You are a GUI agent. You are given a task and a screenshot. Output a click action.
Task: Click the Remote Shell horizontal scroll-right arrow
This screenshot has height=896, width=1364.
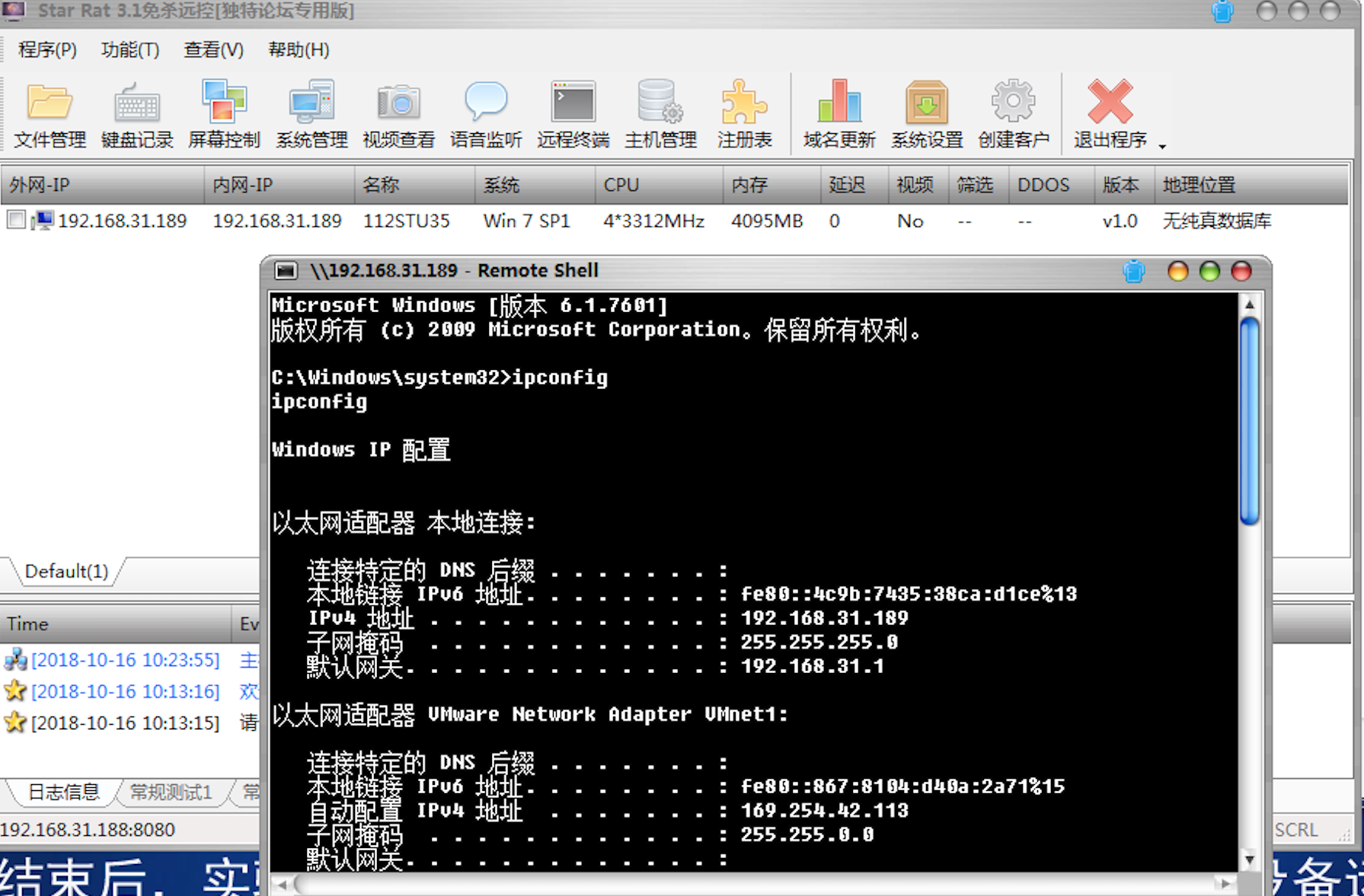point(1225,884)
